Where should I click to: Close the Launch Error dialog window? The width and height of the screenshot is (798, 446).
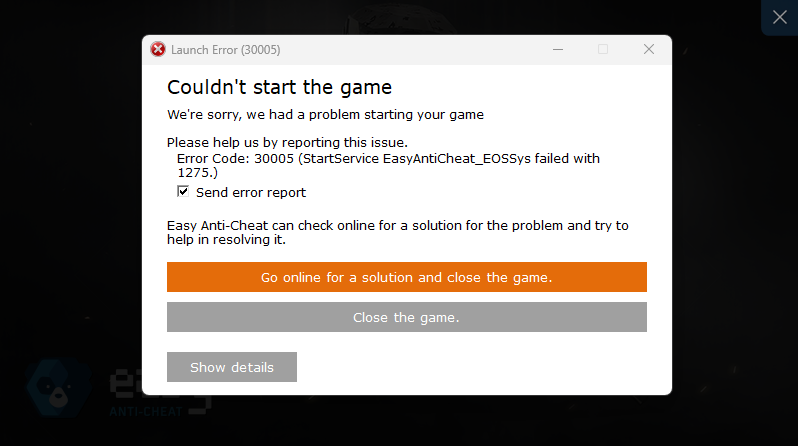click(648, 49)
